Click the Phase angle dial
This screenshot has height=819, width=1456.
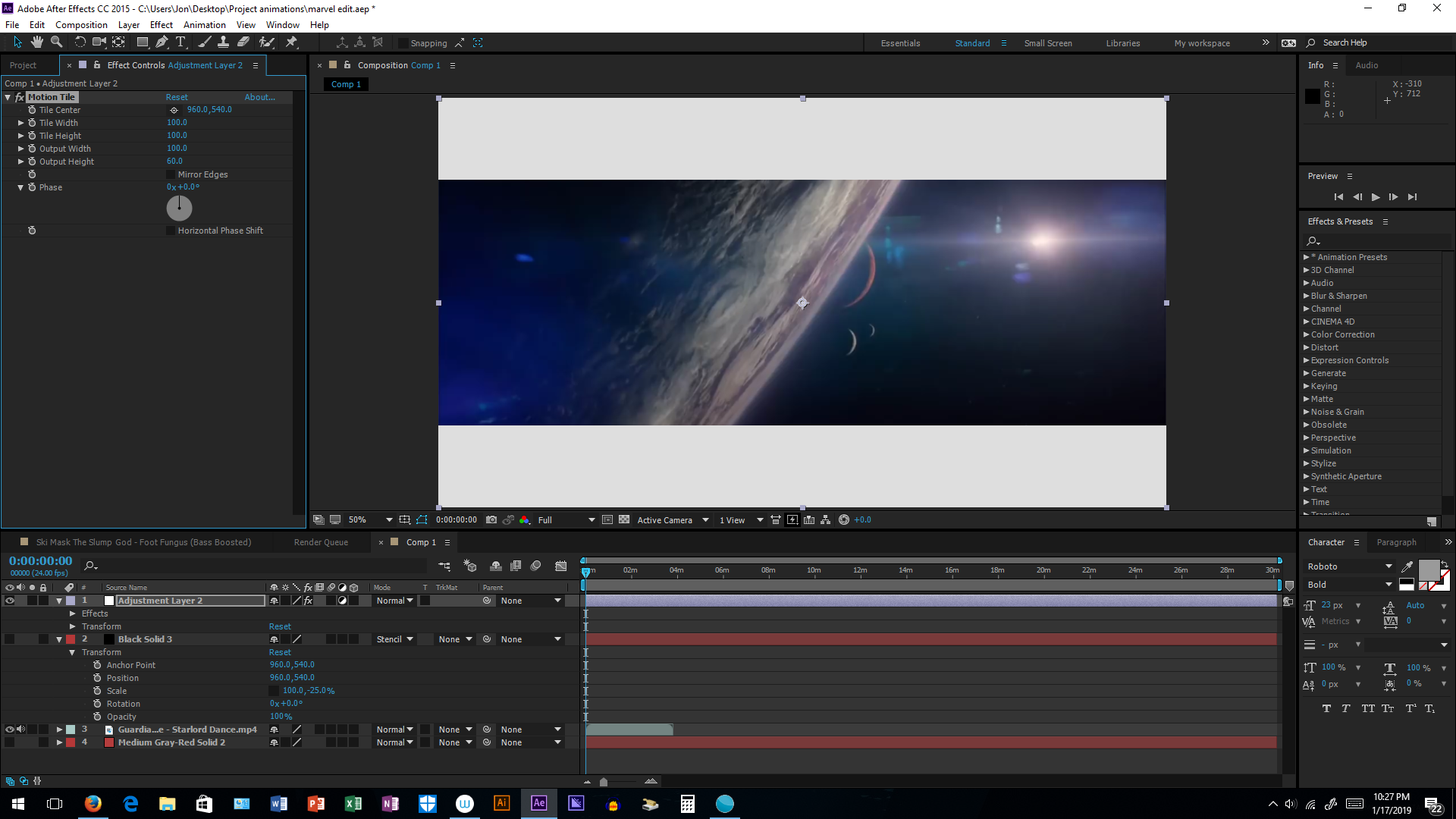180,208
